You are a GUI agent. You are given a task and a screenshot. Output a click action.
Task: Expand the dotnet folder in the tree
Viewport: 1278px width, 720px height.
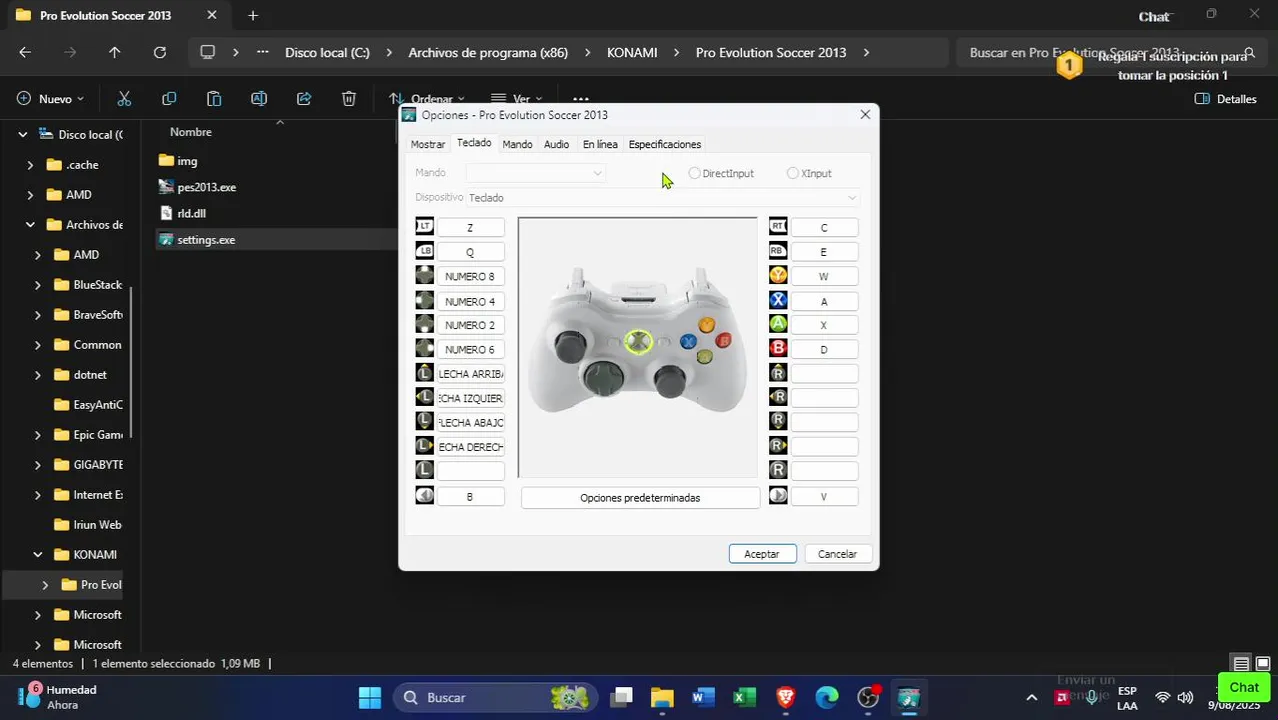pyautogui.click(x=38, y=375)
